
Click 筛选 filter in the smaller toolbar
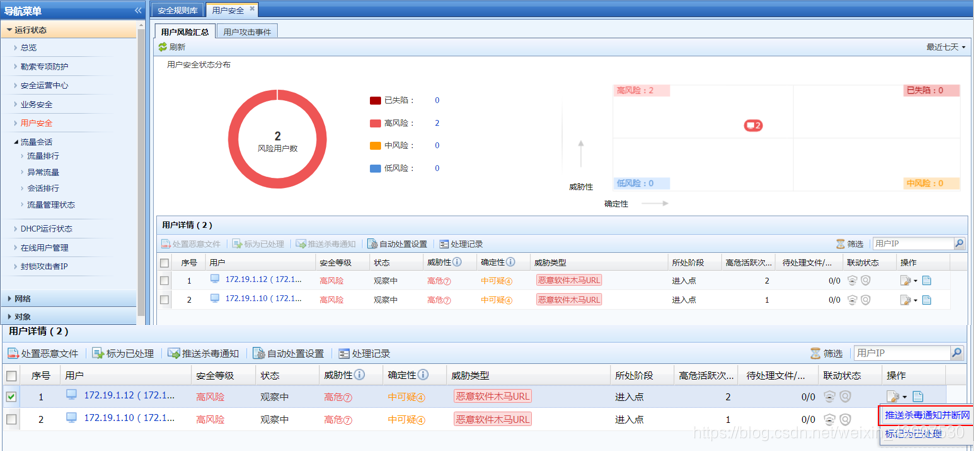(850, 244)
